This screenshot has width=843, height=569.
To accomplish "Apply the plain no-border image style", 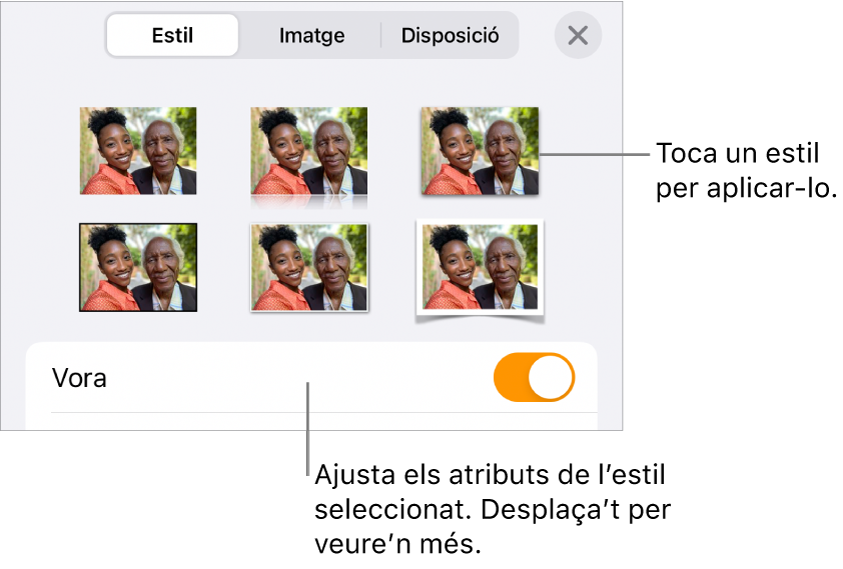I will [138, 151].
